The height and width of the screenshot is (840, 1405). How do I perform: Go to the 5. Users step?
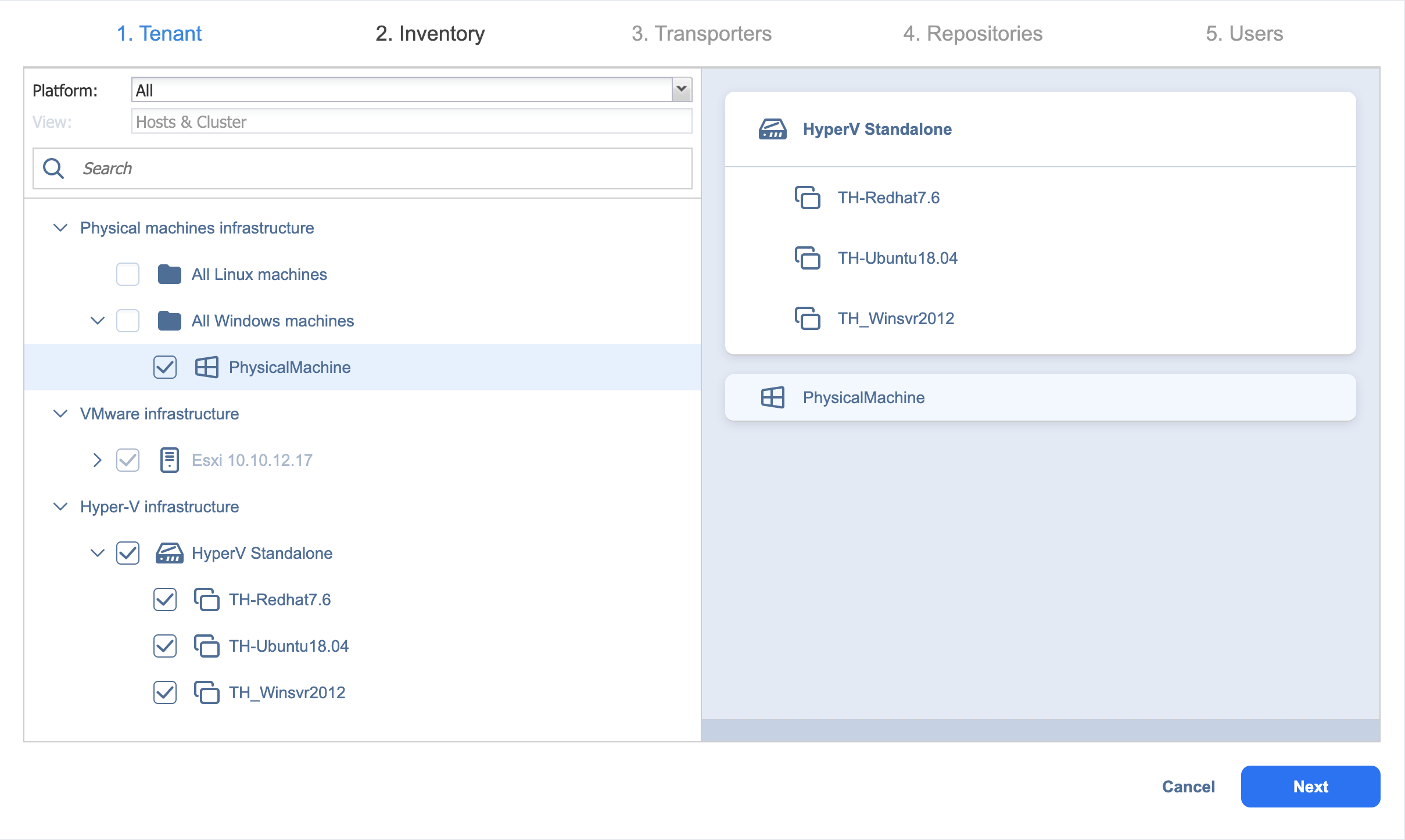tap(1244, 34)
